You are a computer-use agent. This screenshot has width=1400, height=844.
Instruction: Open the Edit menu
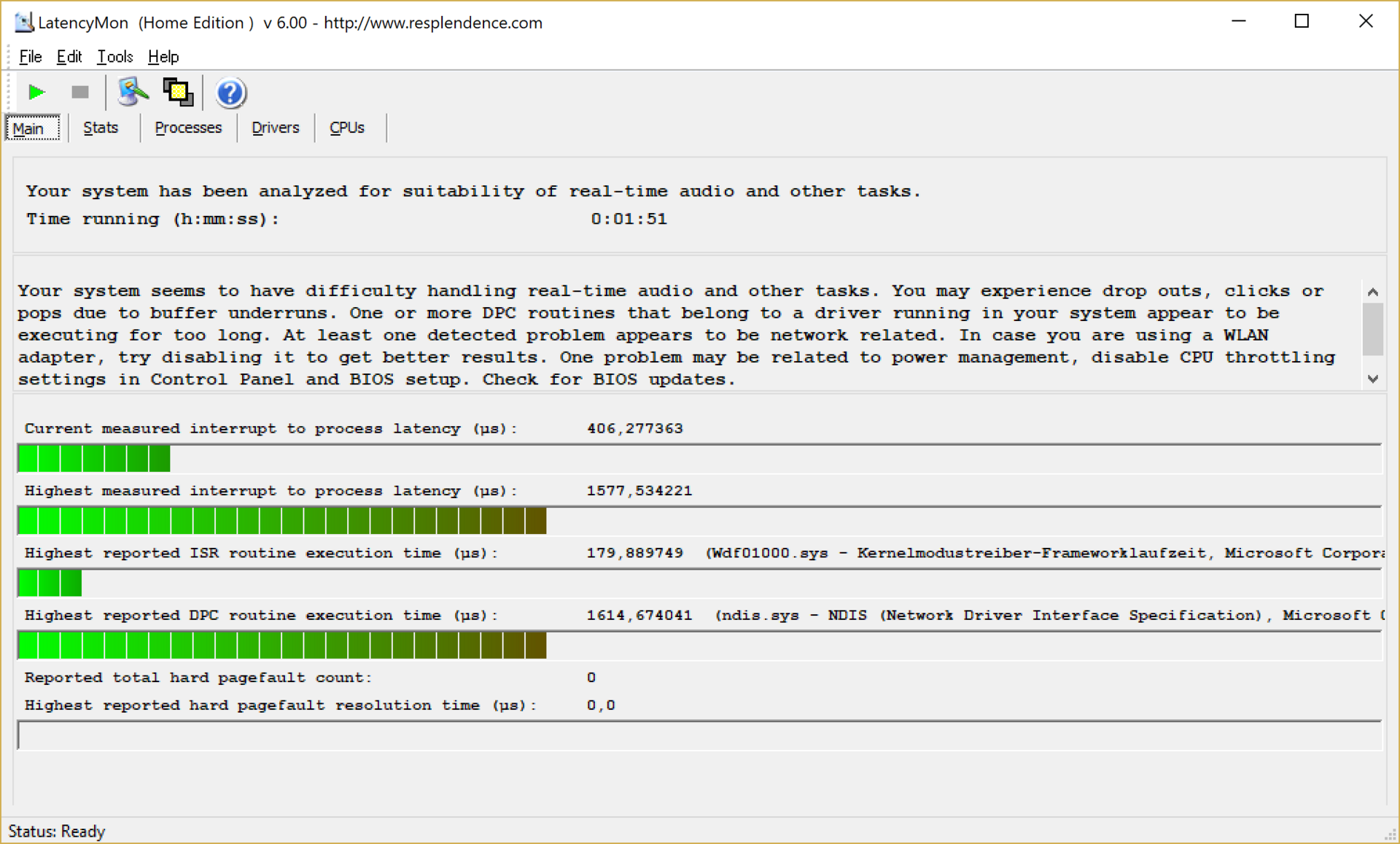[69, 57]
